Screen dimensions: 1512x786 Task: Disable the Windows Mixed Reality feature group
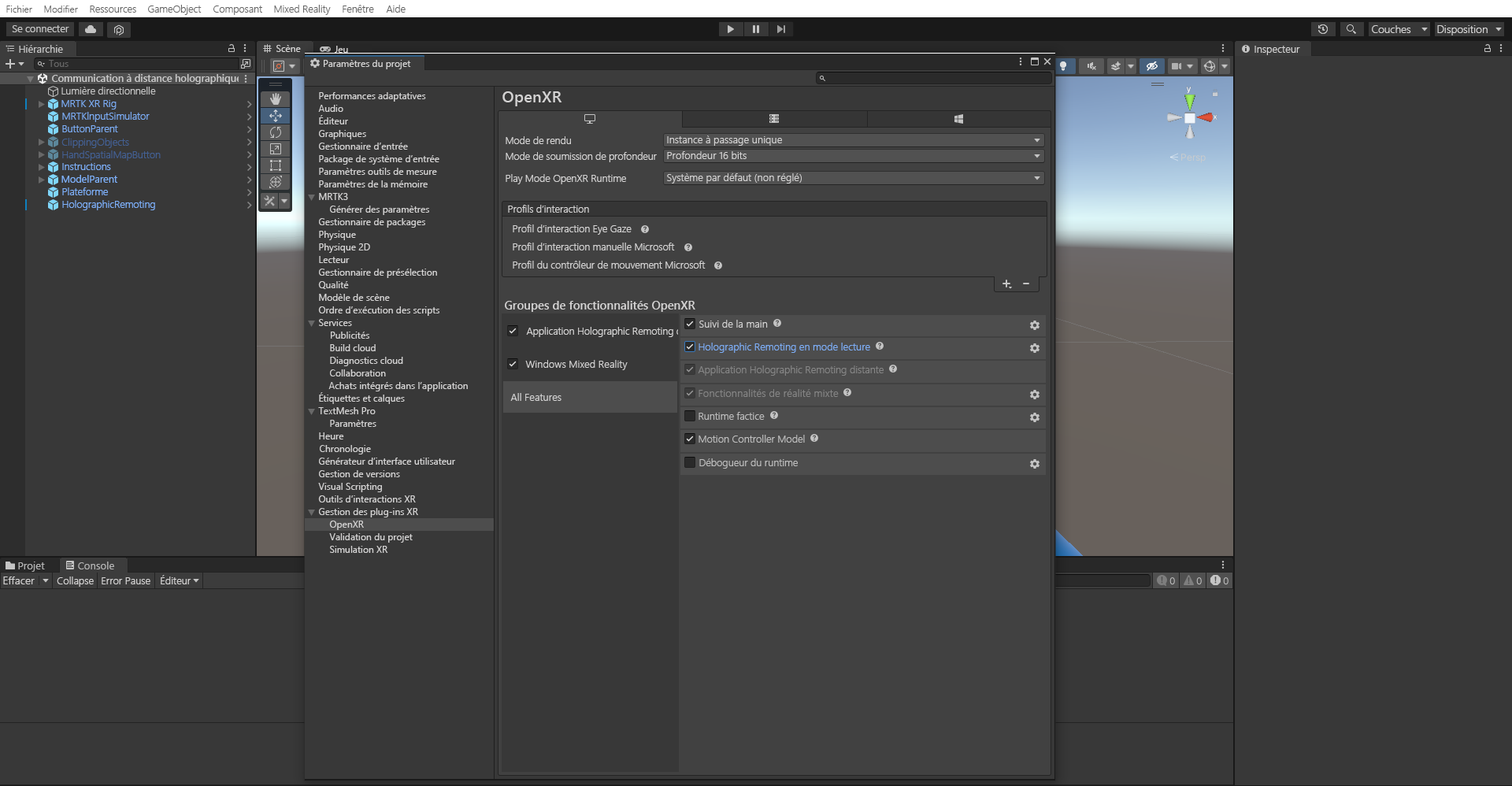click(x=513, y=364)
